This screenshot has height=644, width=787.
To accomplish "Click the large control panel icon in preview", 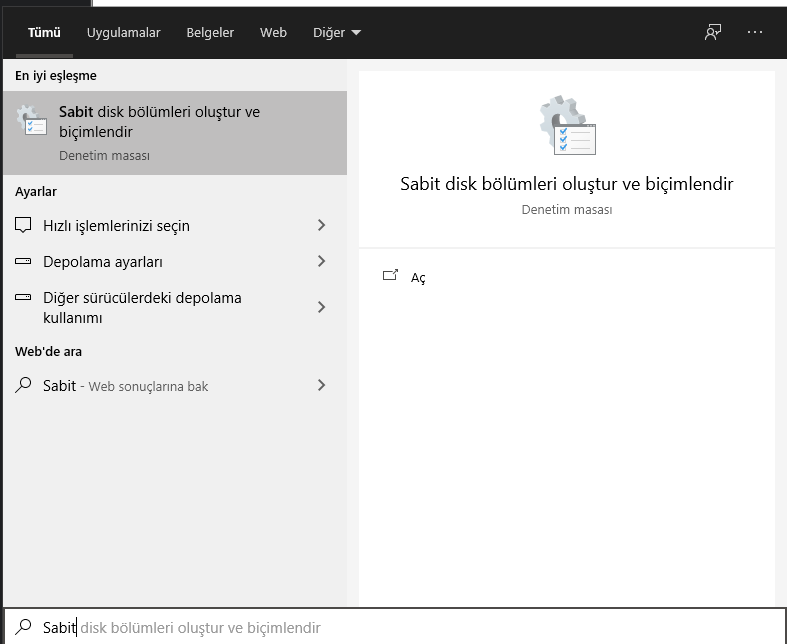I will tap(567, 125).
